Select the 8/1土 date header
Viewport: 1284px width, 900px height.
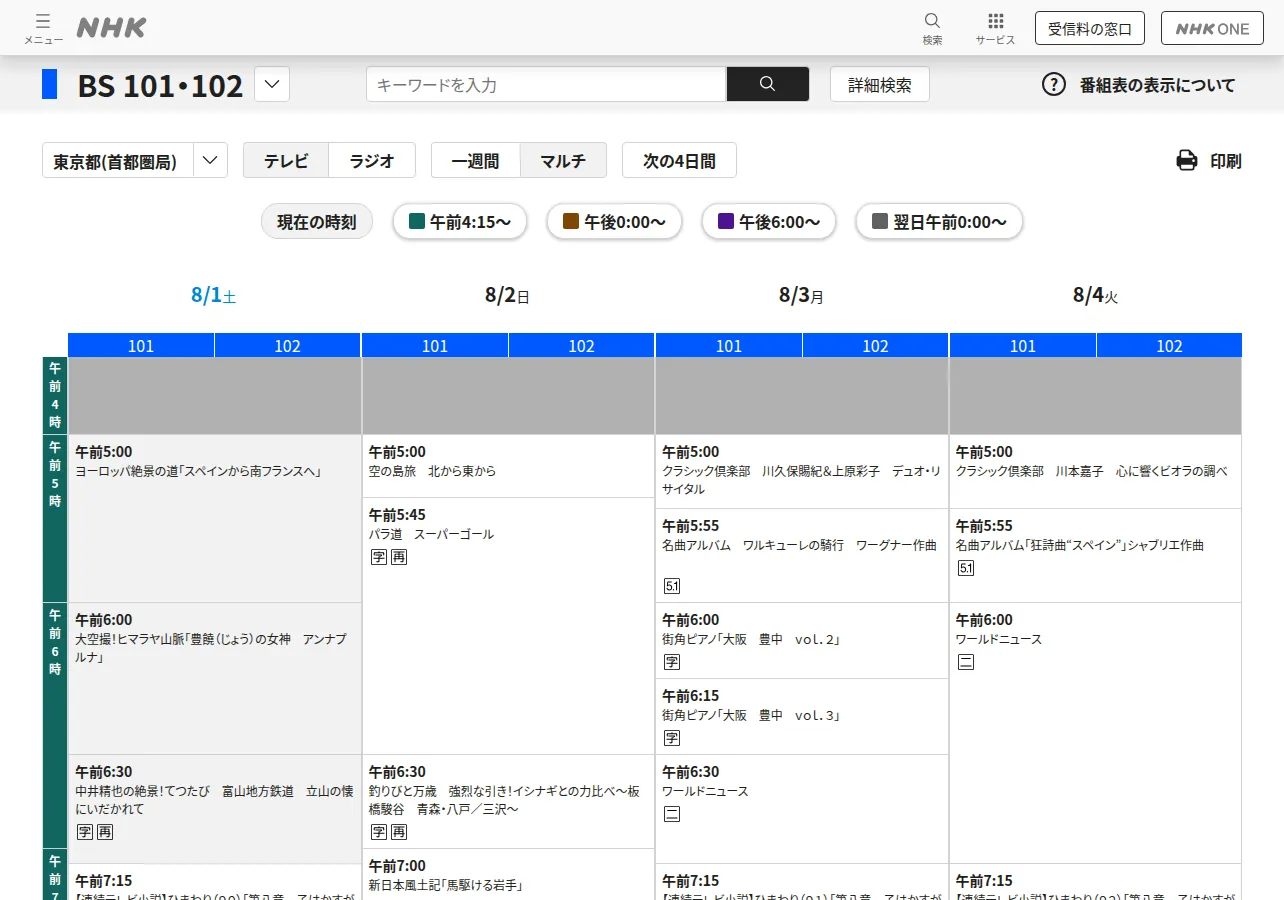214,295
